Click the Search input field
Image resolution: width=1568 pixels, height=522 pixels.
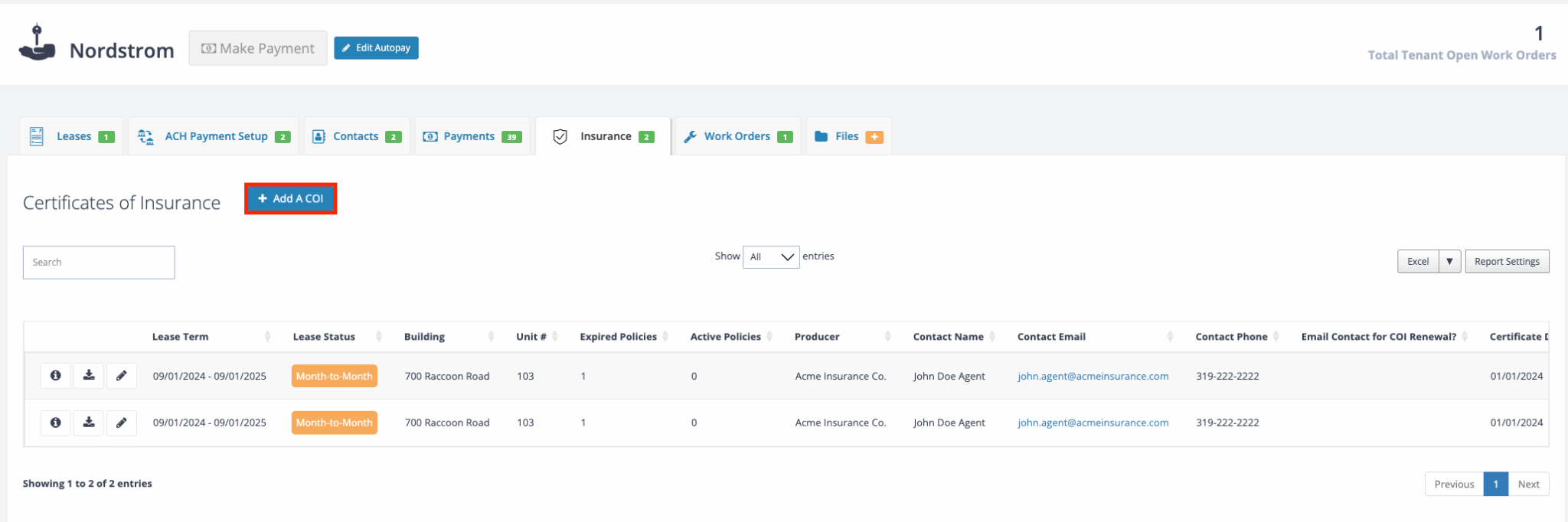(x=99, y=263)
